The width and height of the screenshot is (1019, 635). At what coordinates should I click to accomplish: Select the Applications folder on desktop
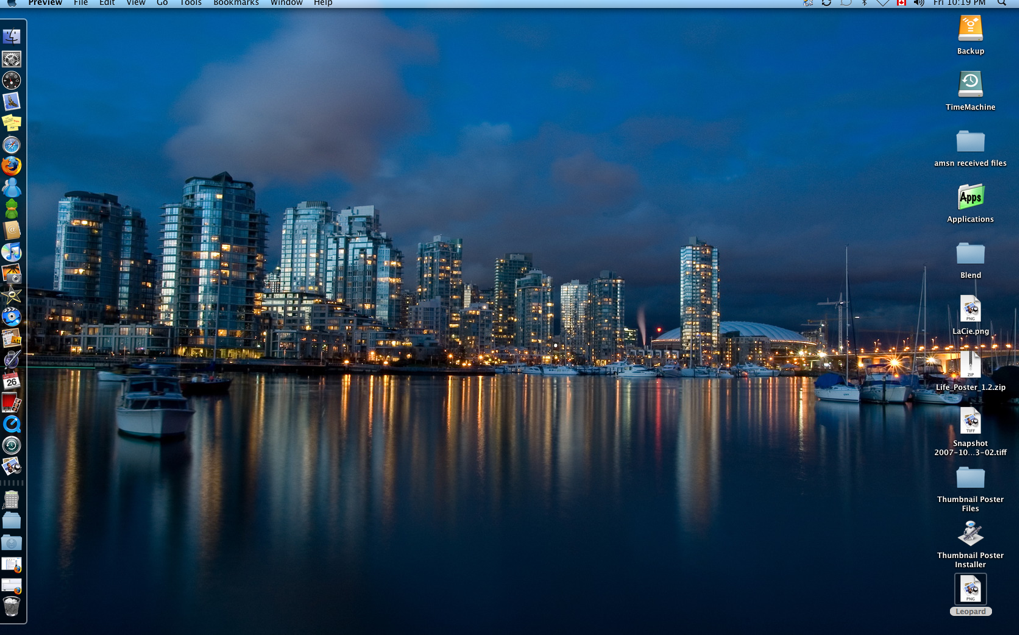970,203
